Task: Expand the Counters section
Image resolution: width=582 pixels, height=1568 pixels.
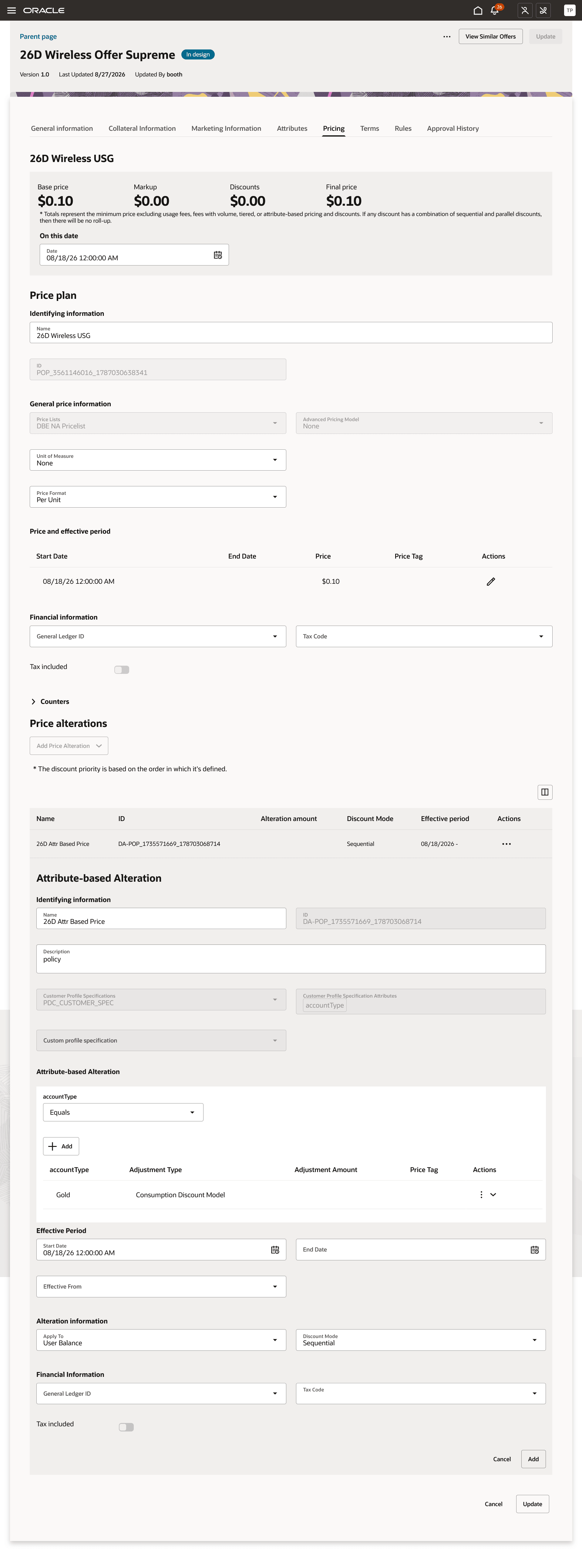Action: click(x=50, y=701)
